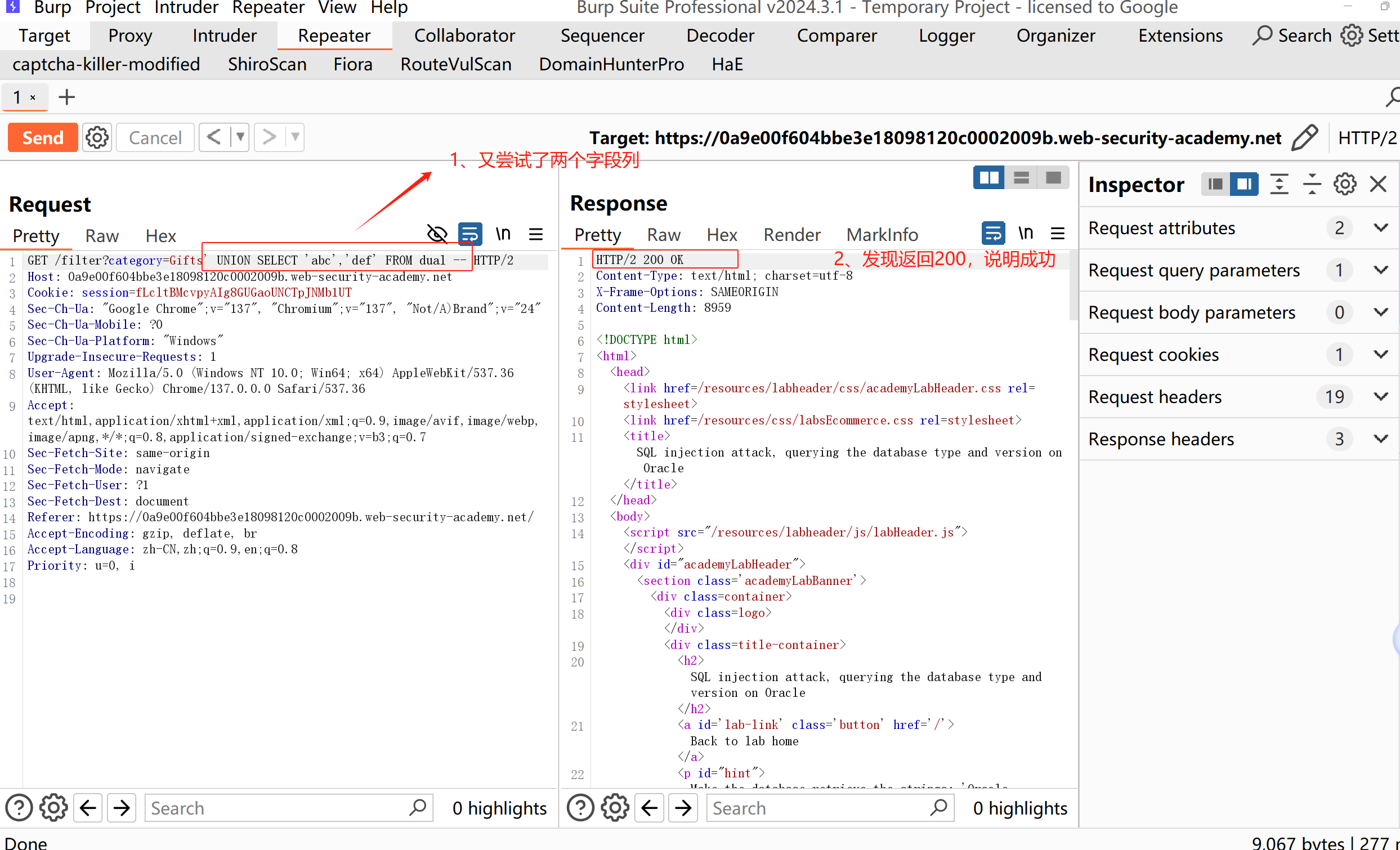
Task: Toggle hidden request items eye icon
Action: pos(437,235)
